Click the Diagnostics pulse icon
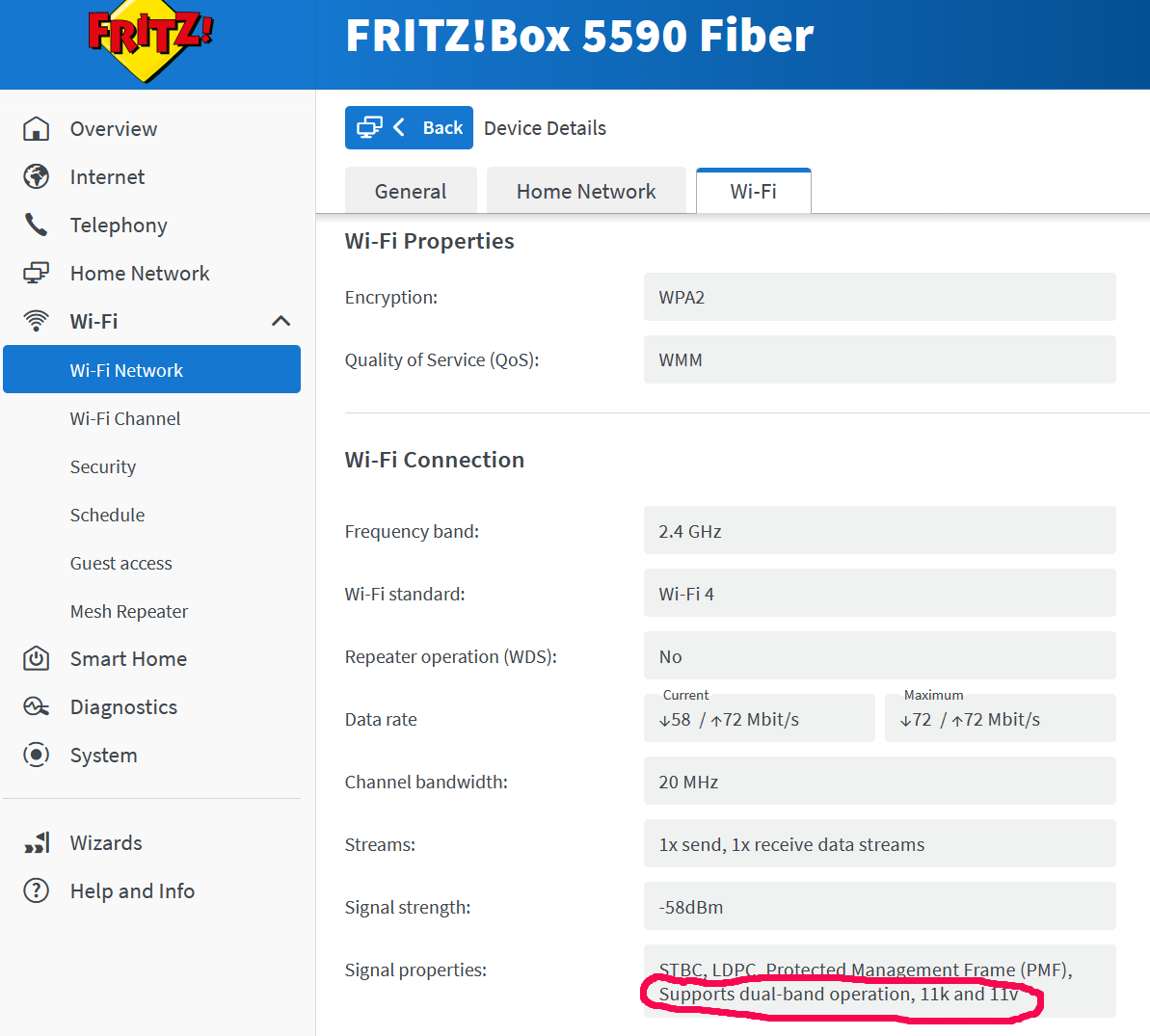1150x1036 pixels. coord(36,706)
